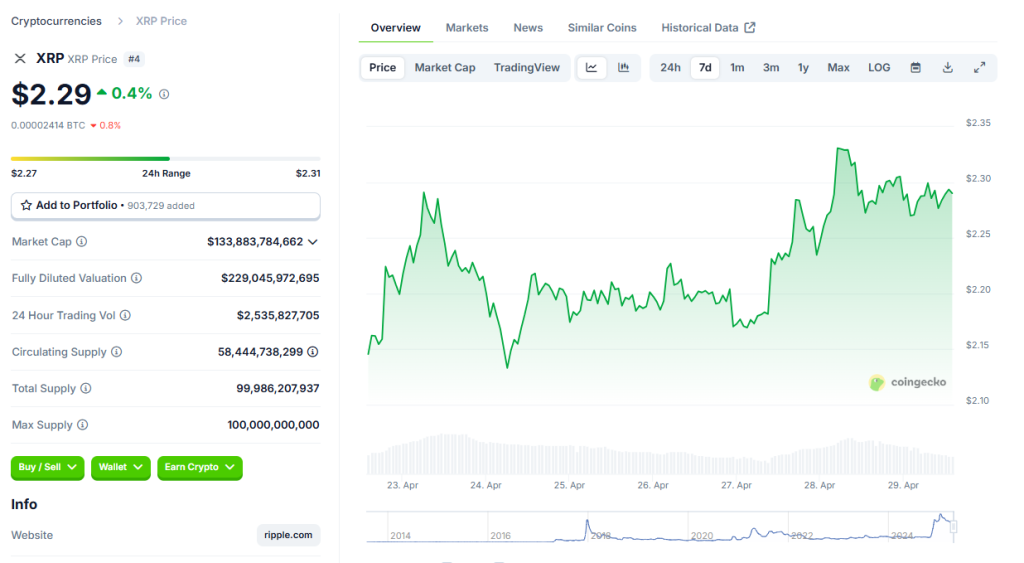Open the Total Supply info icon
This screenshot has height=563, width=1024.
(86, 389)
